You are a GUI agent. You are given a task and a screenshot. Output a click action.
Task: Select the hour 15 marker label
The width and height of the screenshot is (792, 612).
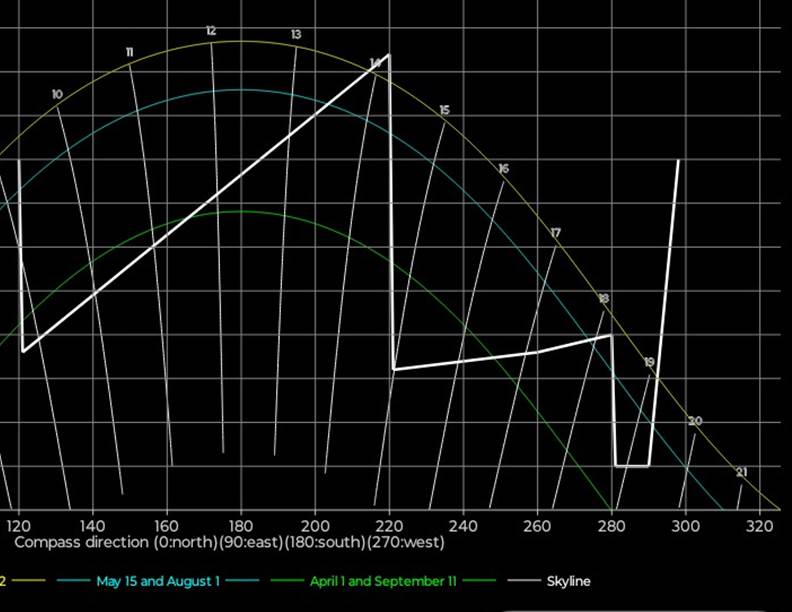pyautogui.click(x=444, y=110)
